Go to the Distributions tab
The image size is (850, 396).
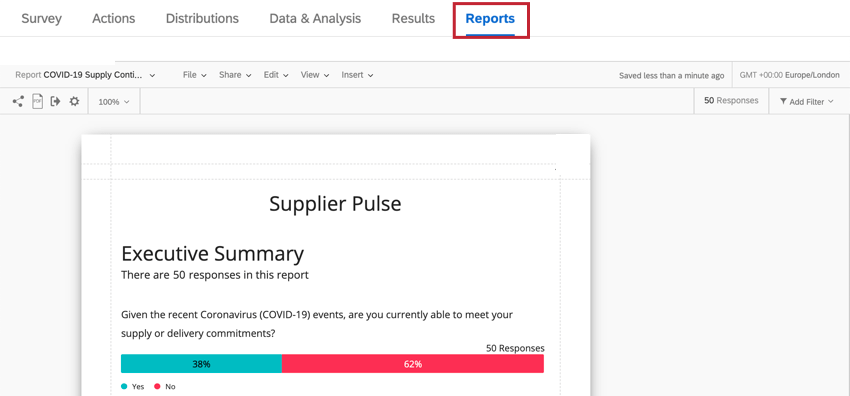click(202, 18)
